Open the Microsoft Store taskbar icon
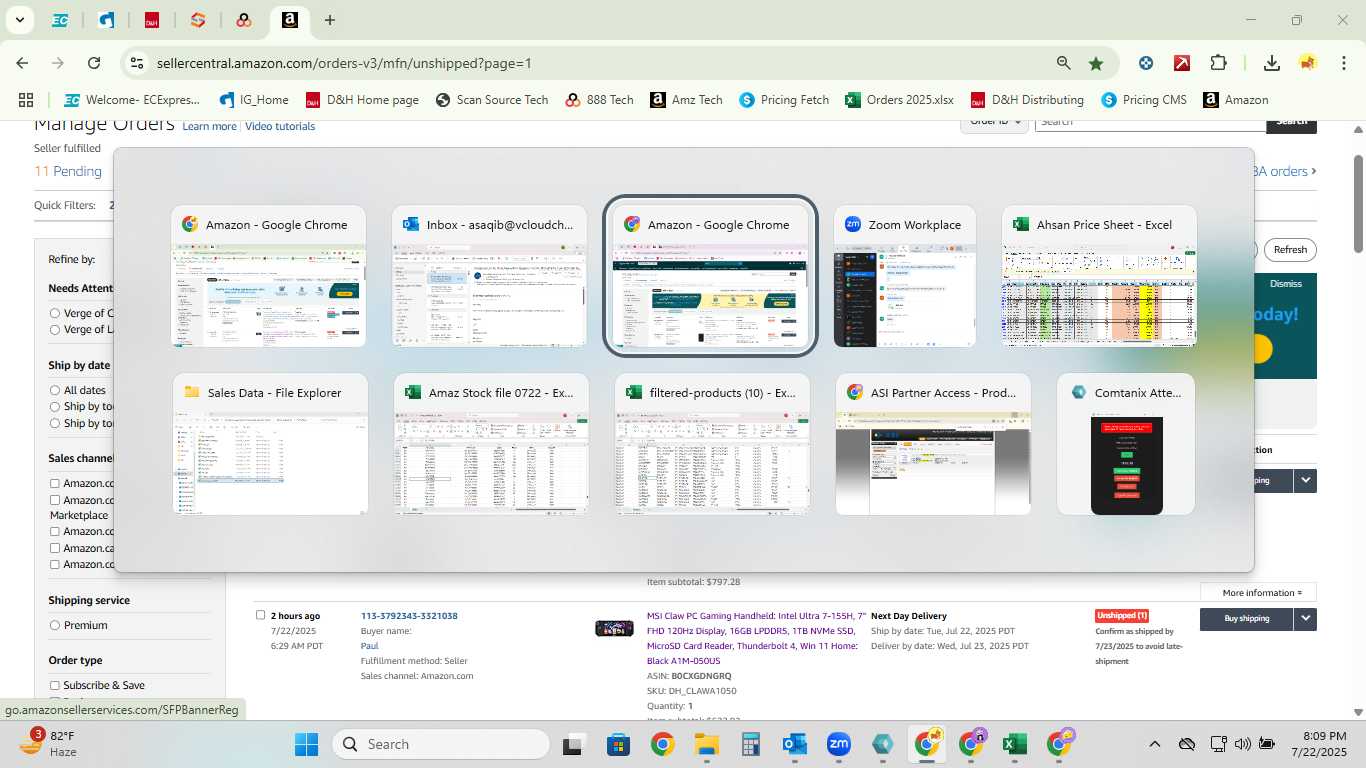Image resolution: width=1366 pixels, height=768 pixels. pos(618,744)
